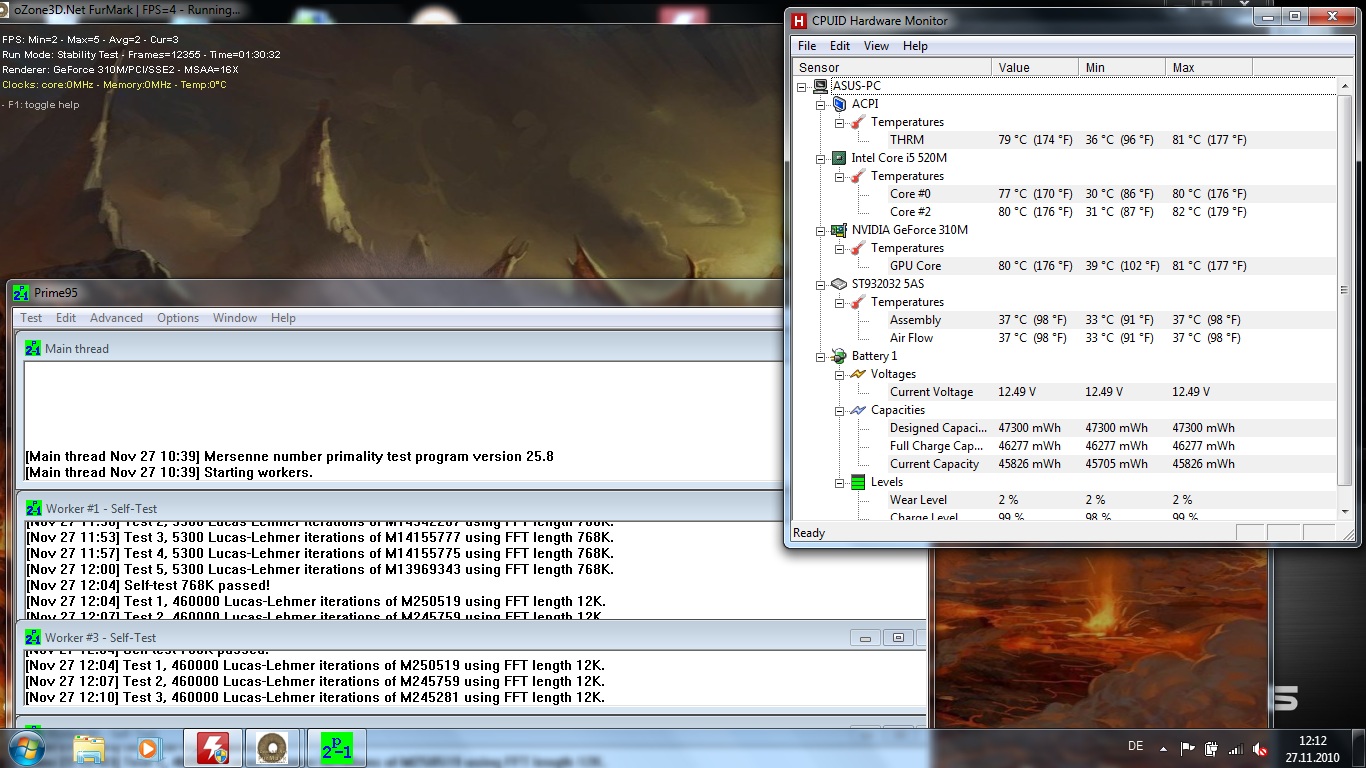Image resolution: width=1366 pixels, height=768 pixels.
Task: Collapse the Intel Core i5 520M node
Action: coord(820,158)
